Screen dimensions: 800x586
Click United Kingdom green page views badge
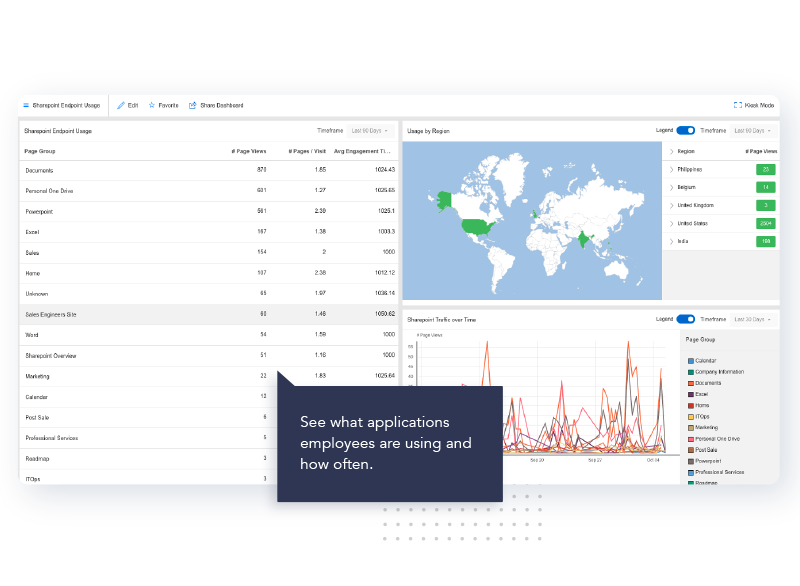765,206
